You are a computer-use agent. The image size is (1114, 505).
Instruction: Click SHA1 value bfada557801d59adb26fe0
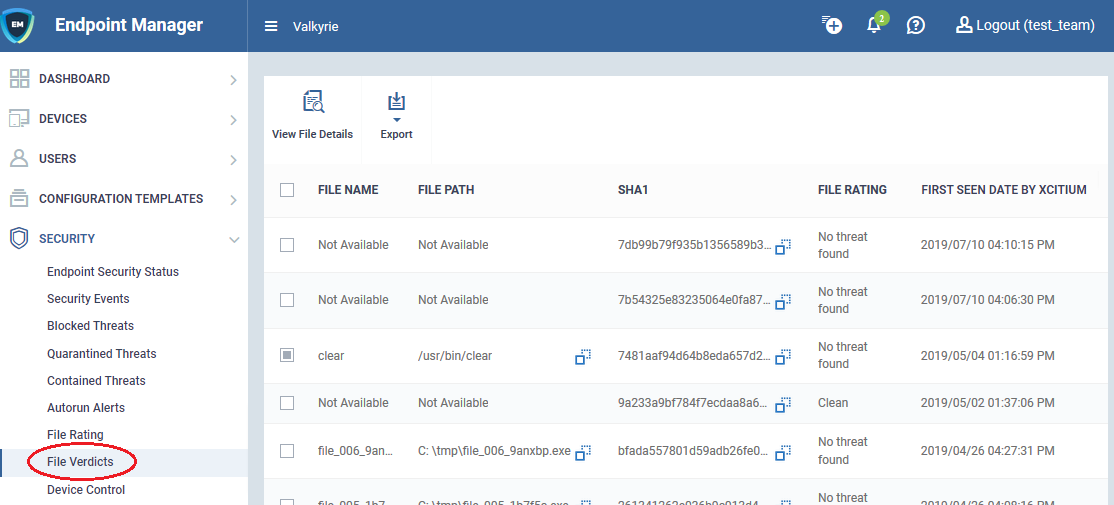694,451
